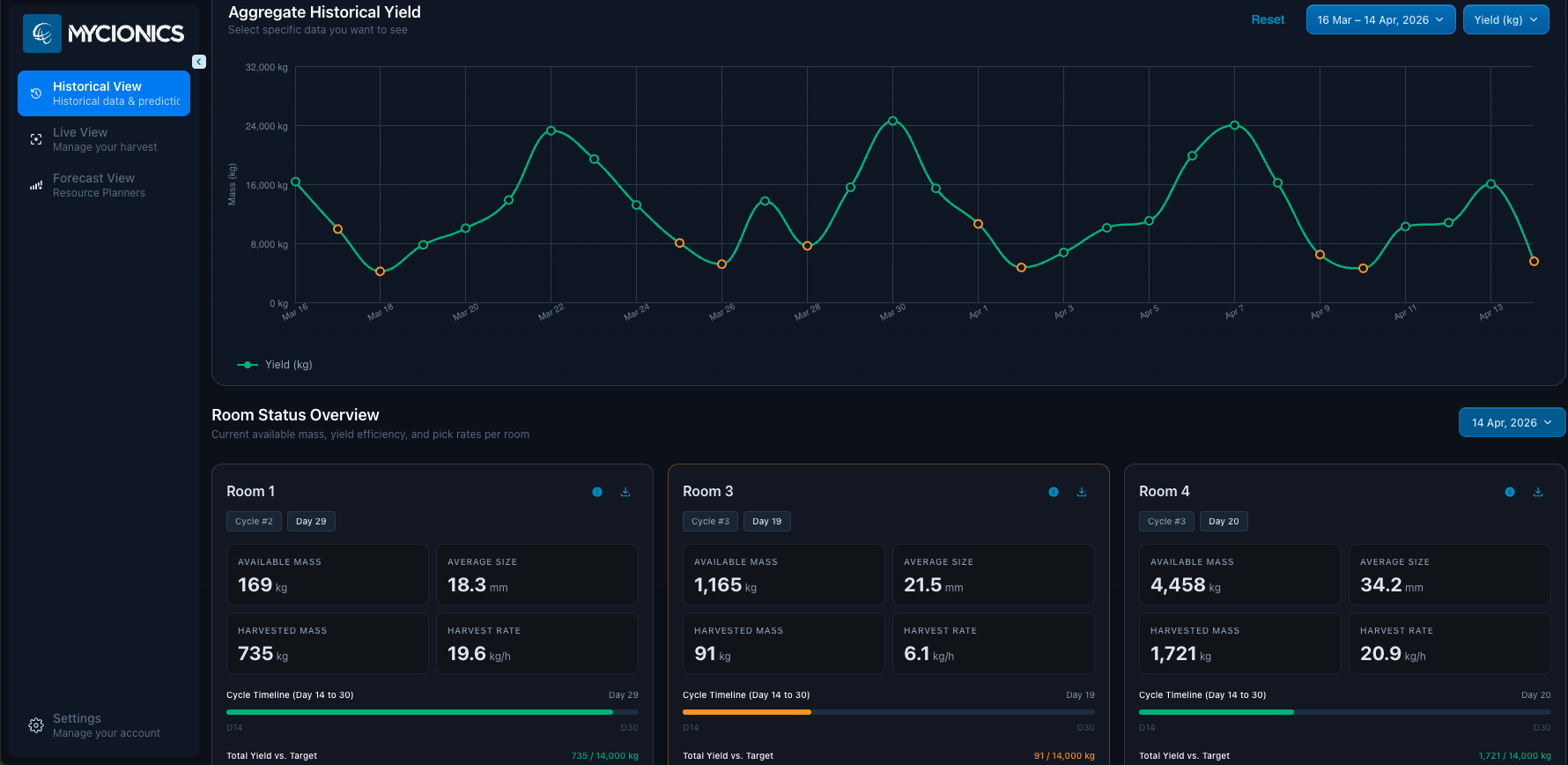Click Room 1 Cycle #2 badge
1568x765 pixels.
point(254,521)
